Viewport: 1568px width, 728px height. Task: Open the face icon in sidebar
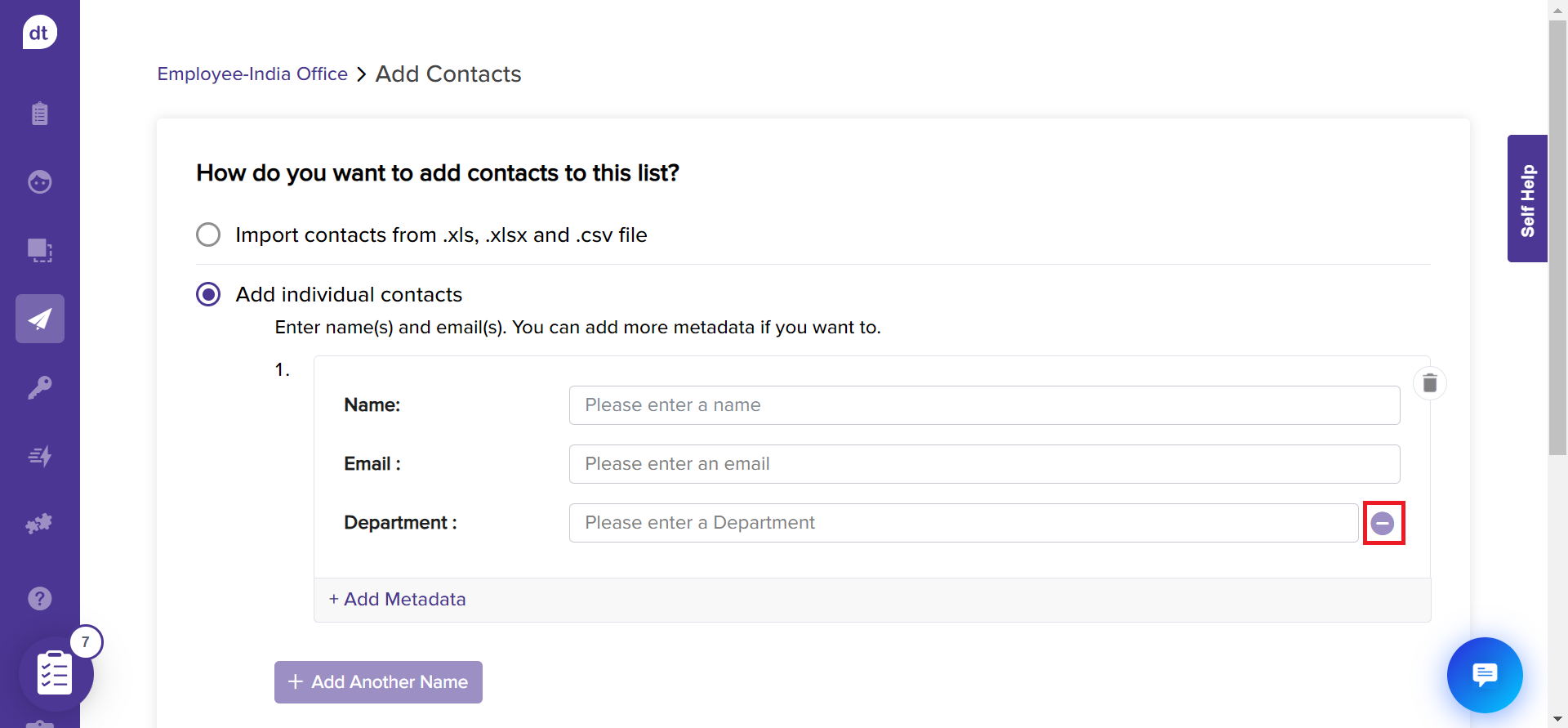pyautogui.click(x=39, y=181)
